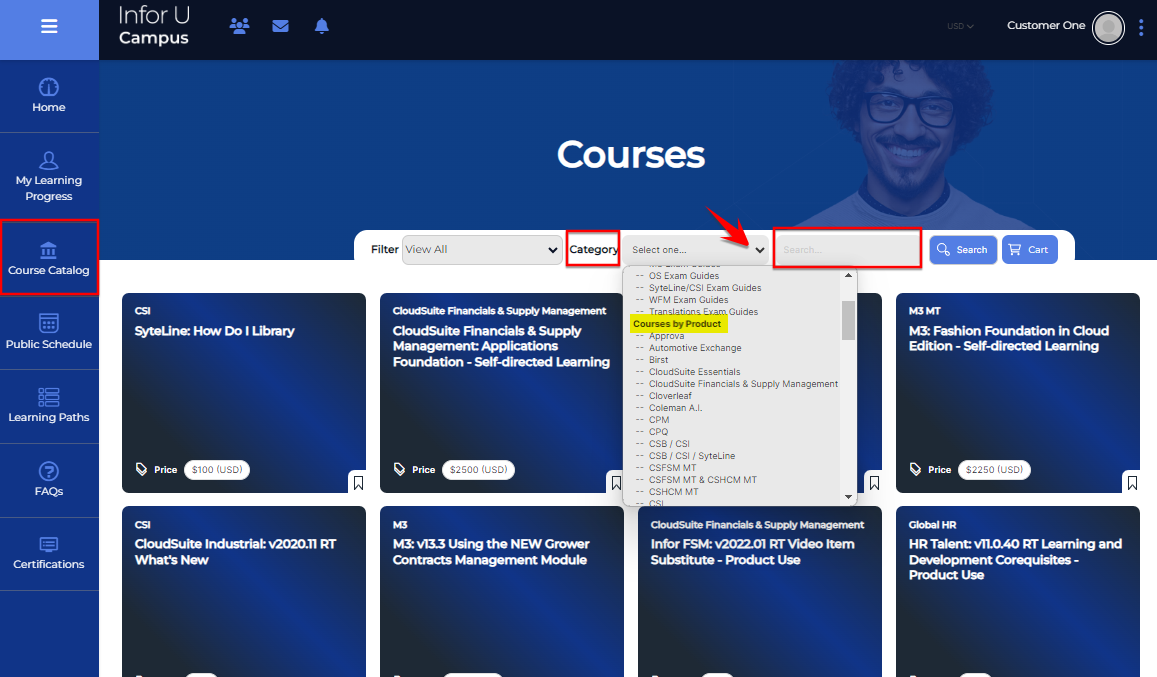Image resolution: width=1157 pixels, height=677 pixels.
Task: Open the mail envelope icon
Action: 280,26
